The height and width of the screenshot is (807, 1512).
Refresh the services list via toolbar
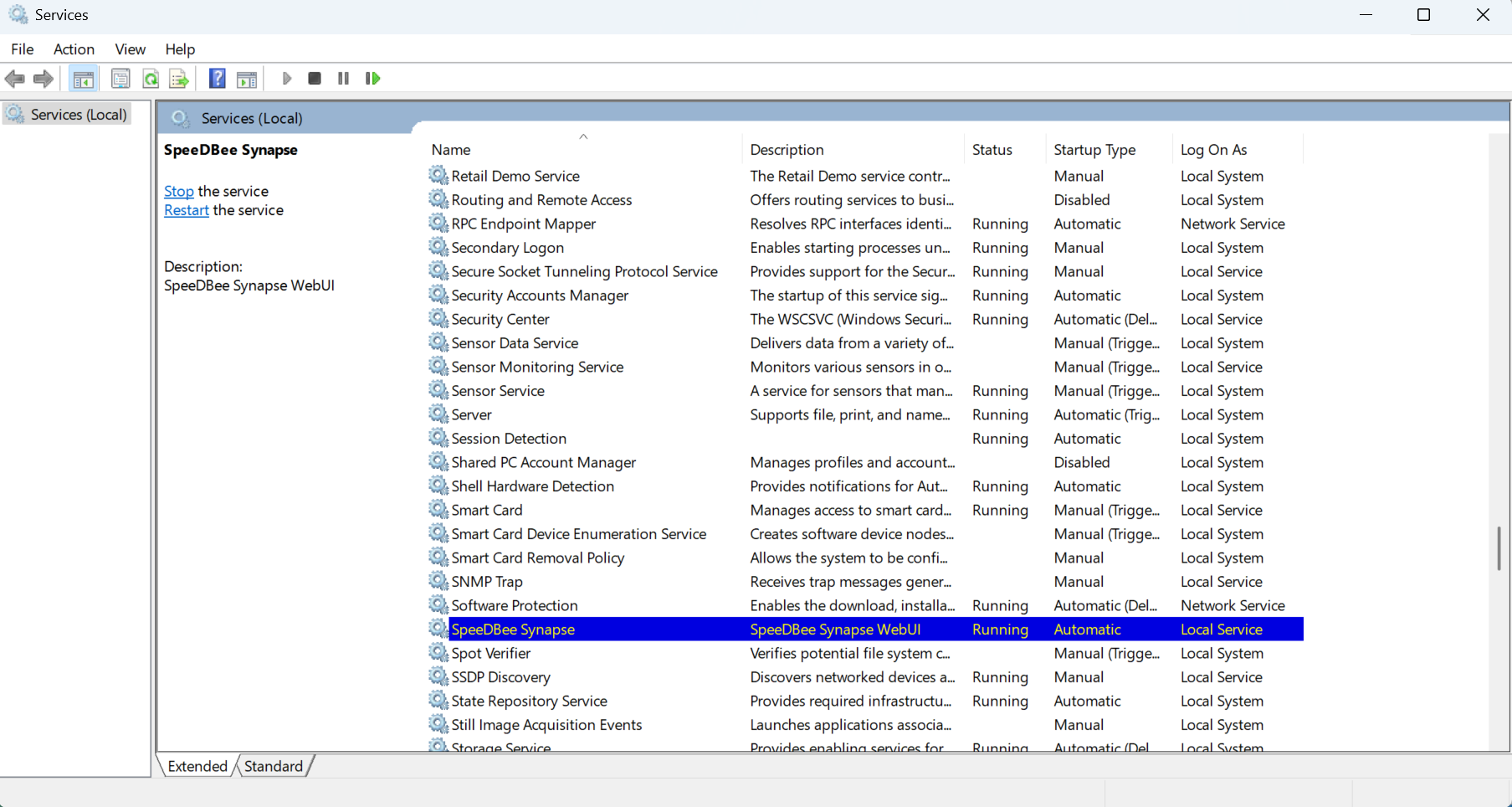(151, 80)
